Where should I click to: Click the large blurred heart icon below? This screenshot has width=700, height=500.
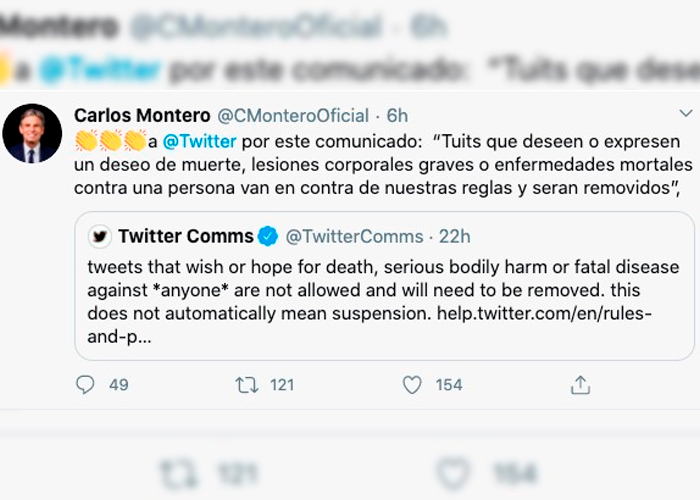pyautogui.click(x=455, y=472)
